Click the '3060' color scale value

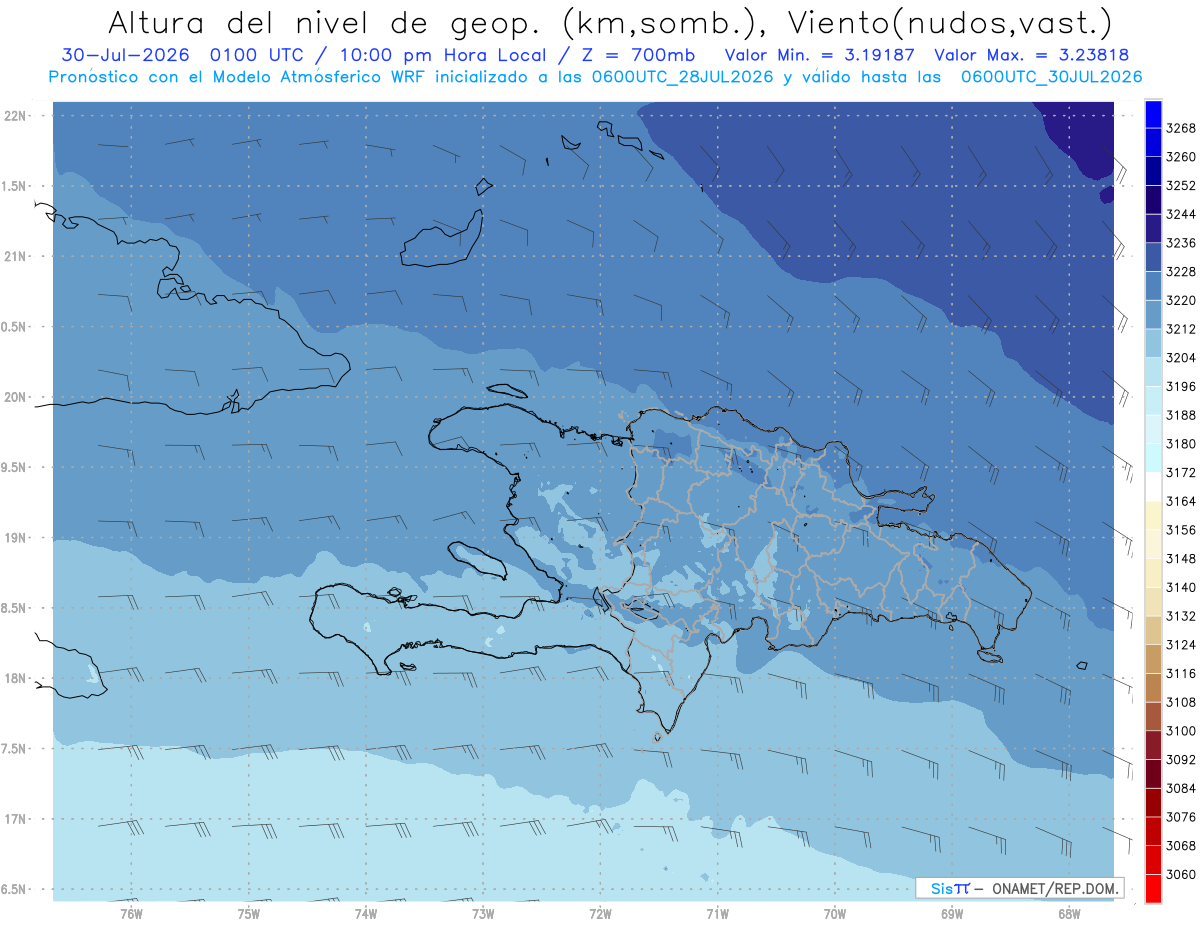pos(1181,875)
